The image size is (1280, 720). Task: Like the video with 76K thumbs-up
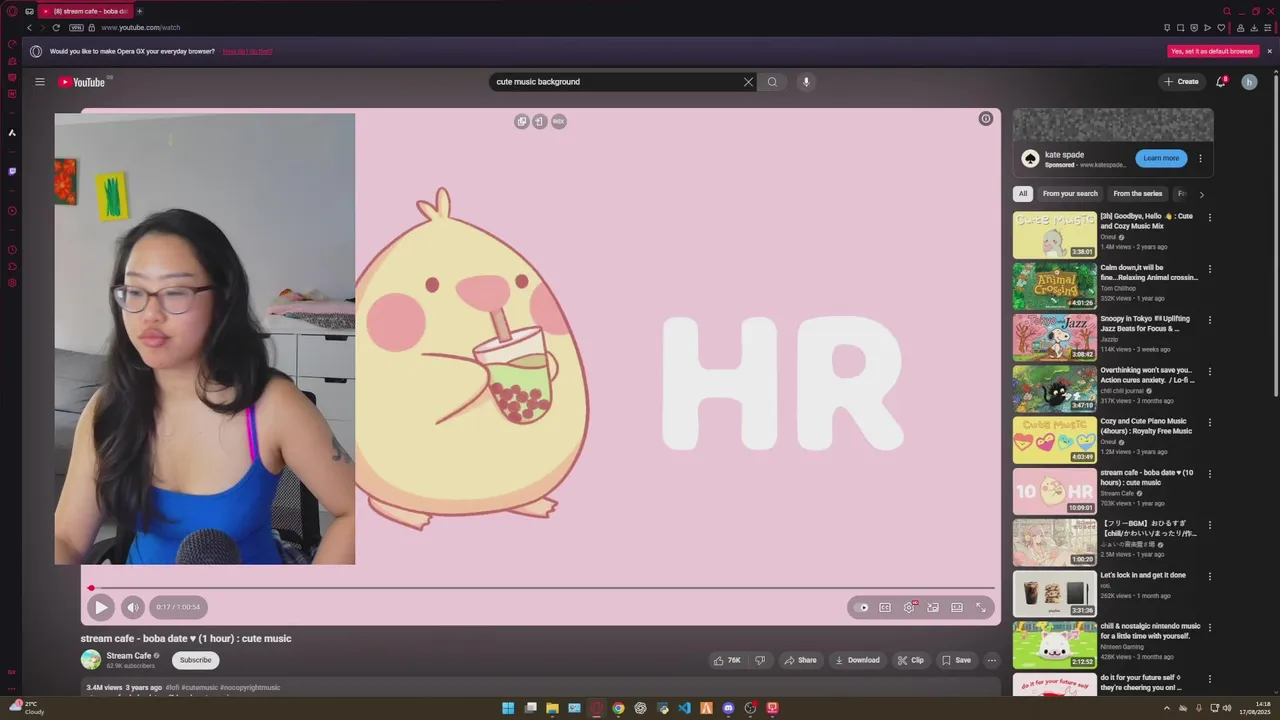[727, 660]
